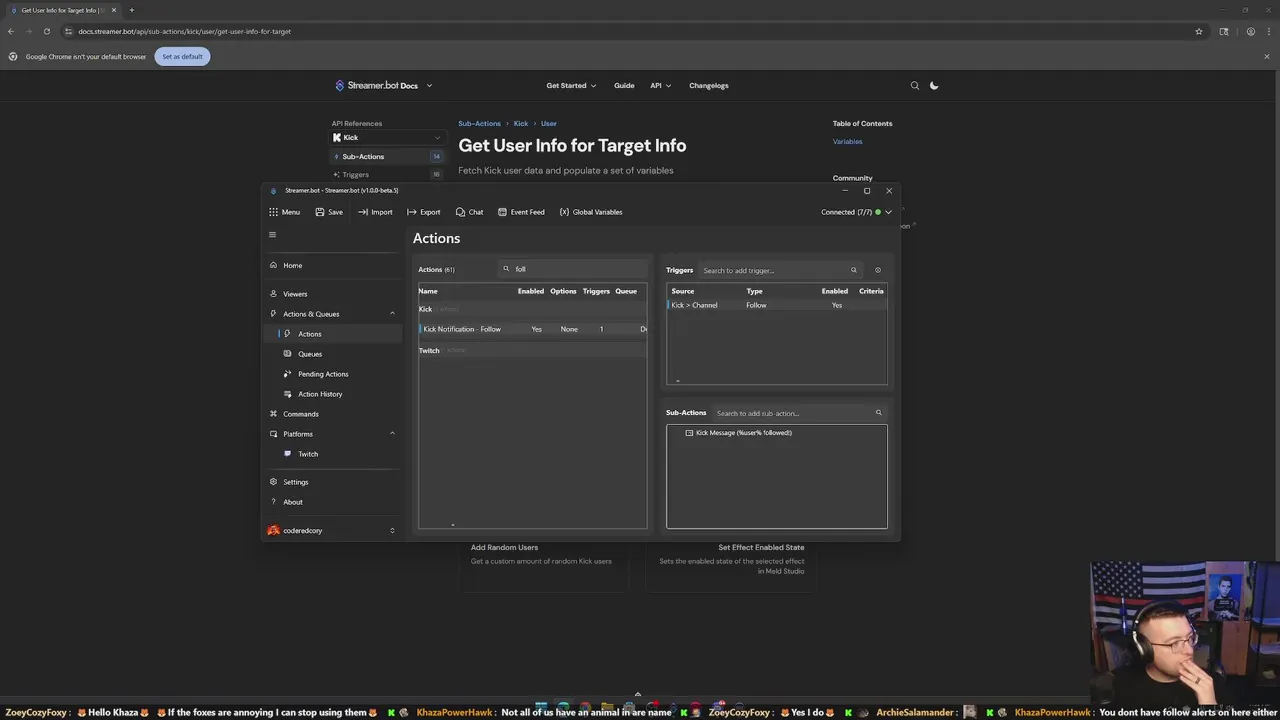This screenshot has height=720, width=1280.
Task: Open the Guide docs link
Action: 624,86
